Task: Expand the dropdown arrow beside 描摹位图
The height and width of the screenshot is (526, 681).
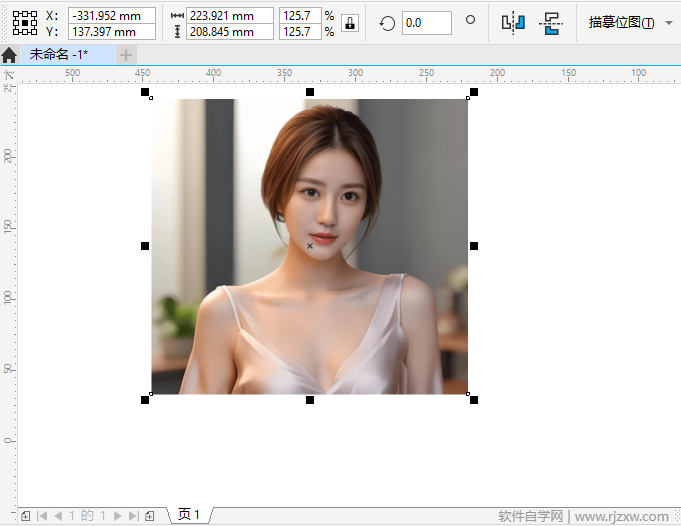Action: (x=668, y=22)
